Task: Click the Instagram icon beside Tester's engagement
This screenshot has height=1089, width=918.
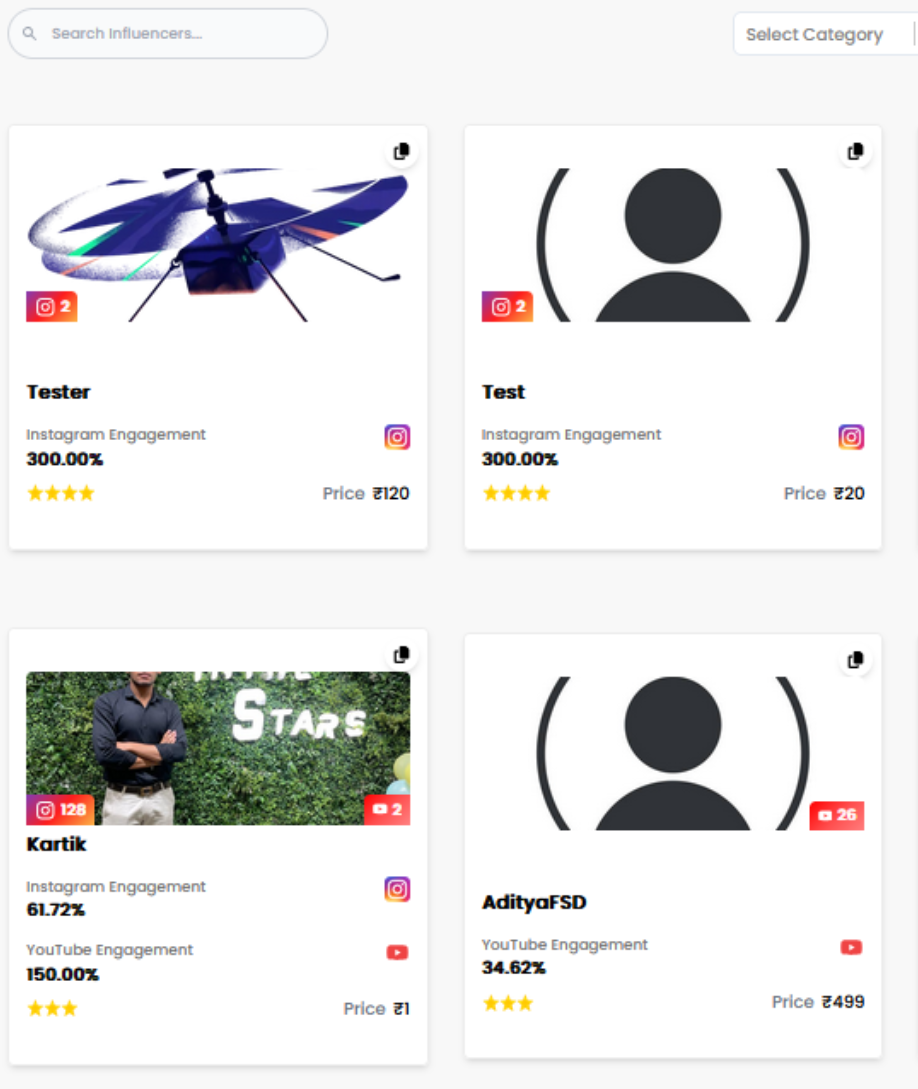Action: coord(397,437)
